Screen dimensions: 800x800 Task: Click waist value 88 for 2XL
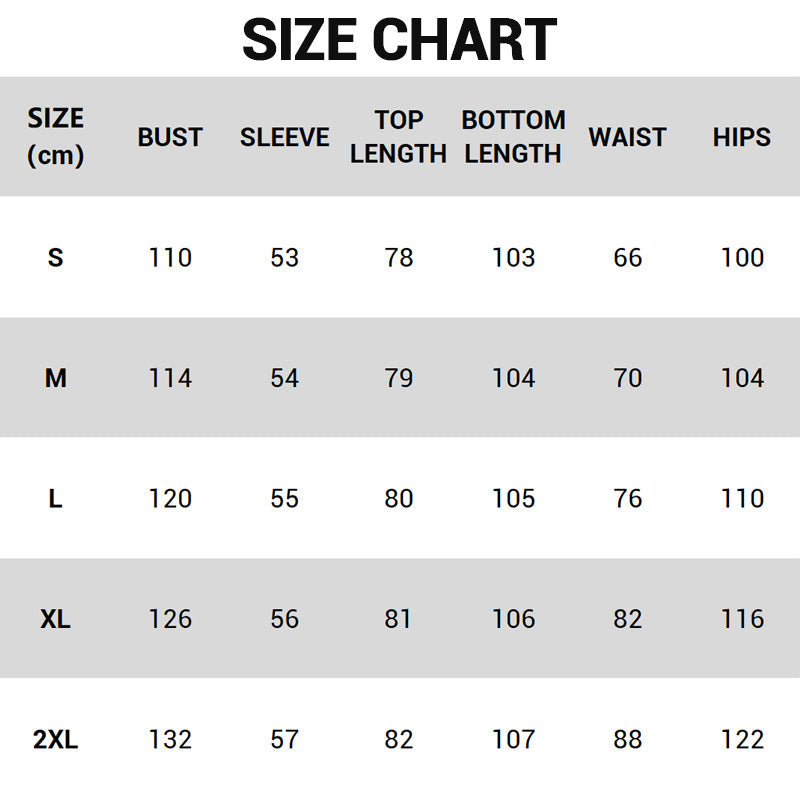(627, 740)
